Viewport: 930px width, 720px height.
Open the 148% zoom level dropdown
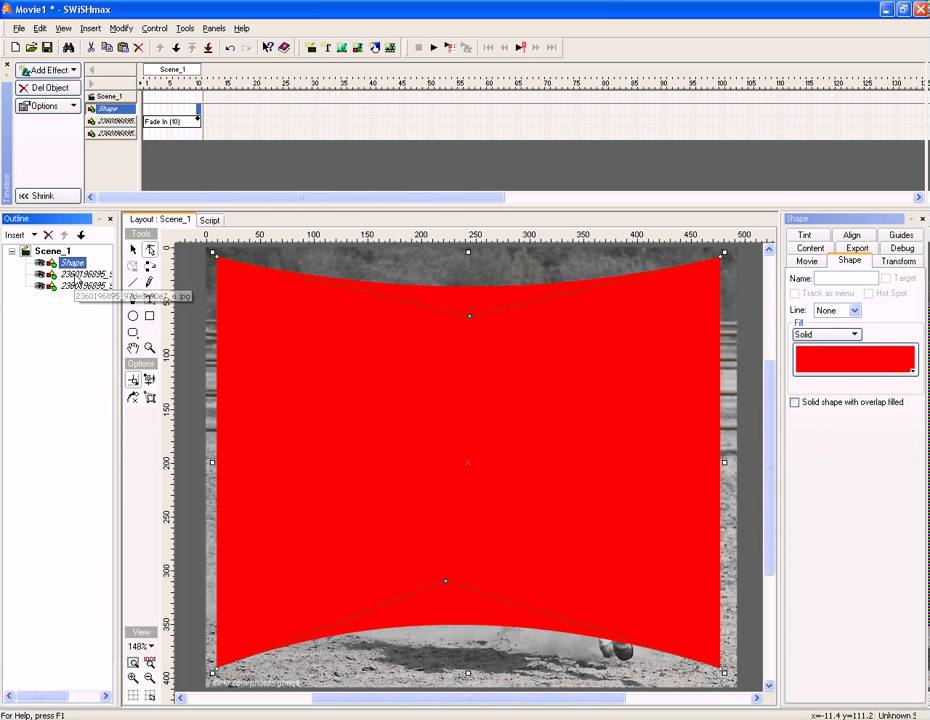[141, 646]
